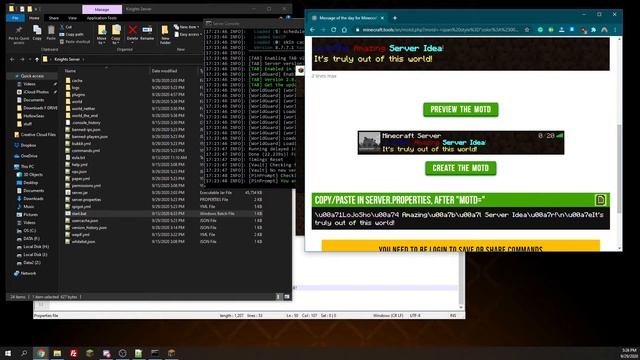The width and height of the screenshot is (640, 360).
Task: Switch to the Share ribbon tab
Action: [53, 18]
